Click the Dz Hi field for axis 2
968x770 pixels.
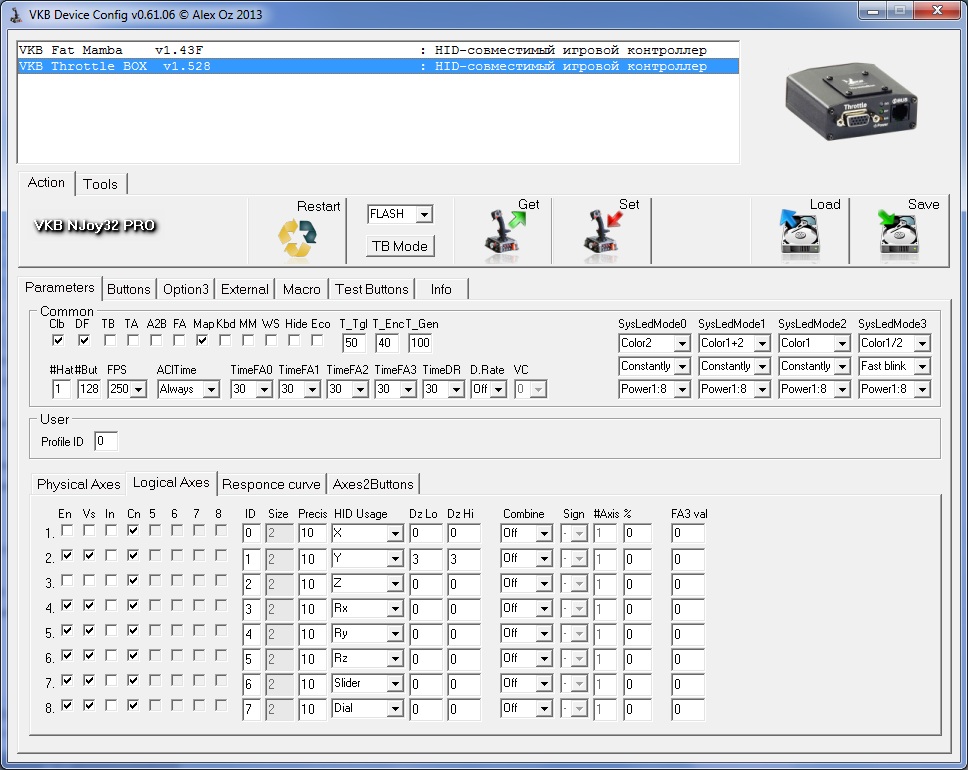(x=464, y=559)
